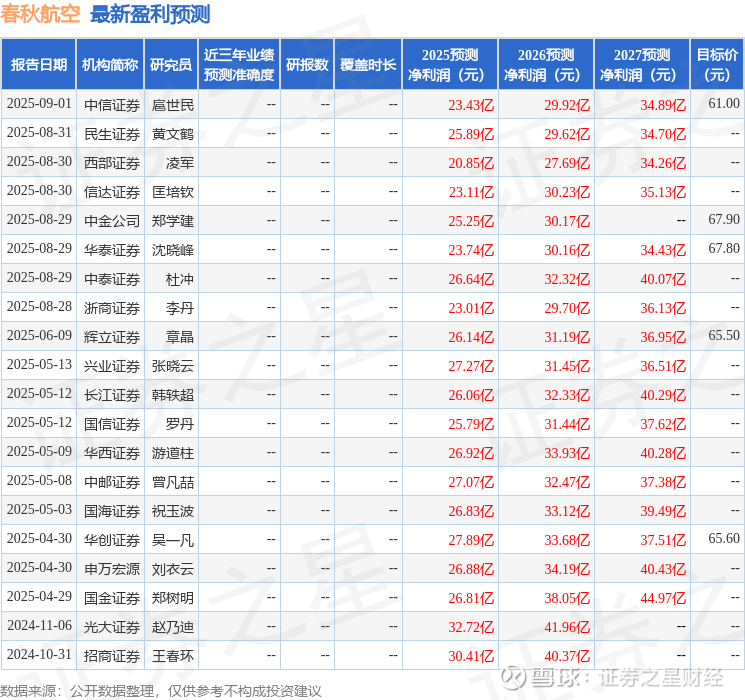Click target price 67.90
This screenshot has width=745, height=700.
pyautogui.click(x=724, y=220)
